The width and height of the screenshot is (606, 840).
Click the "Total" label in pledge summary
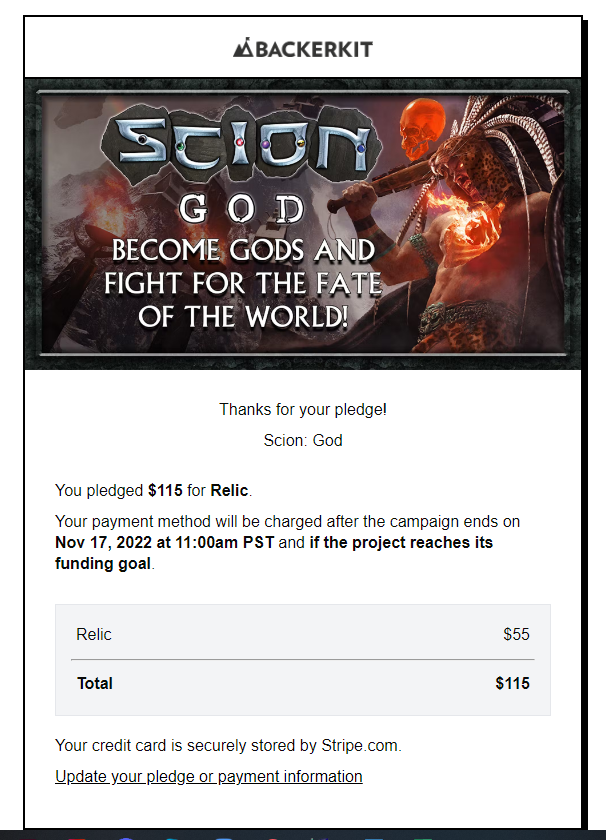pyautogui.click(x=95, y=684)
